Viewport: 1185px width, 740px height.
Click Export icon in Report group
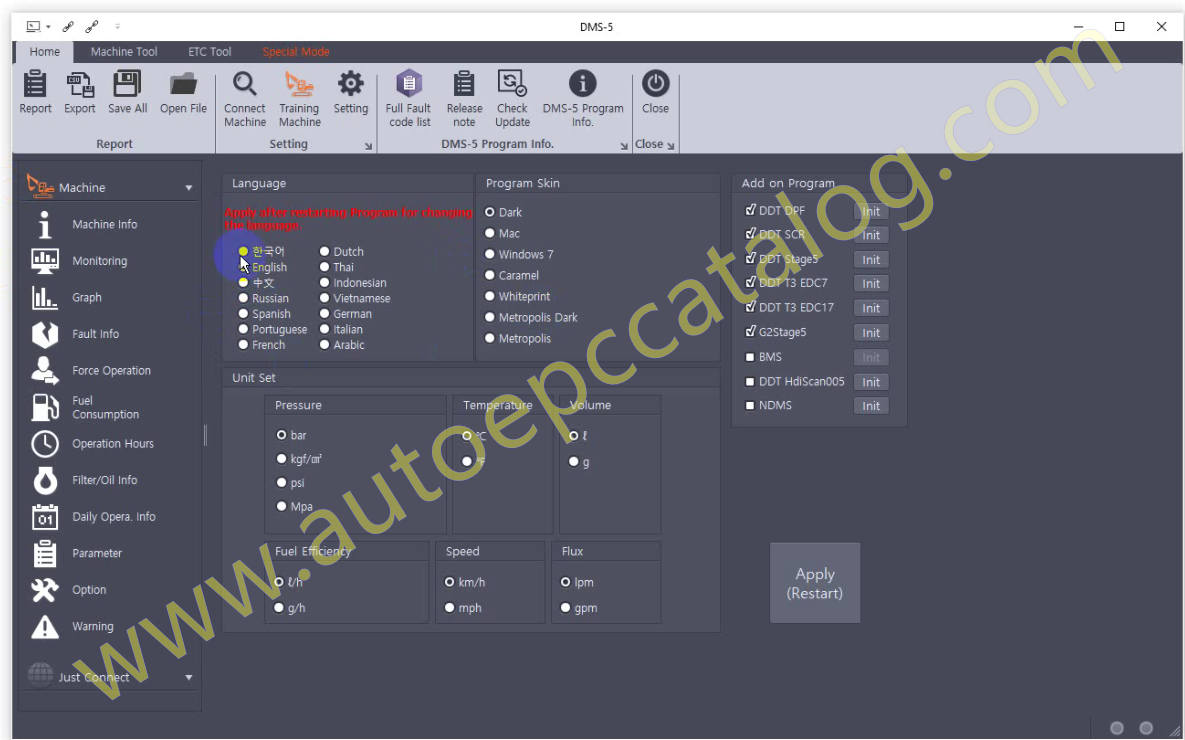80,85
